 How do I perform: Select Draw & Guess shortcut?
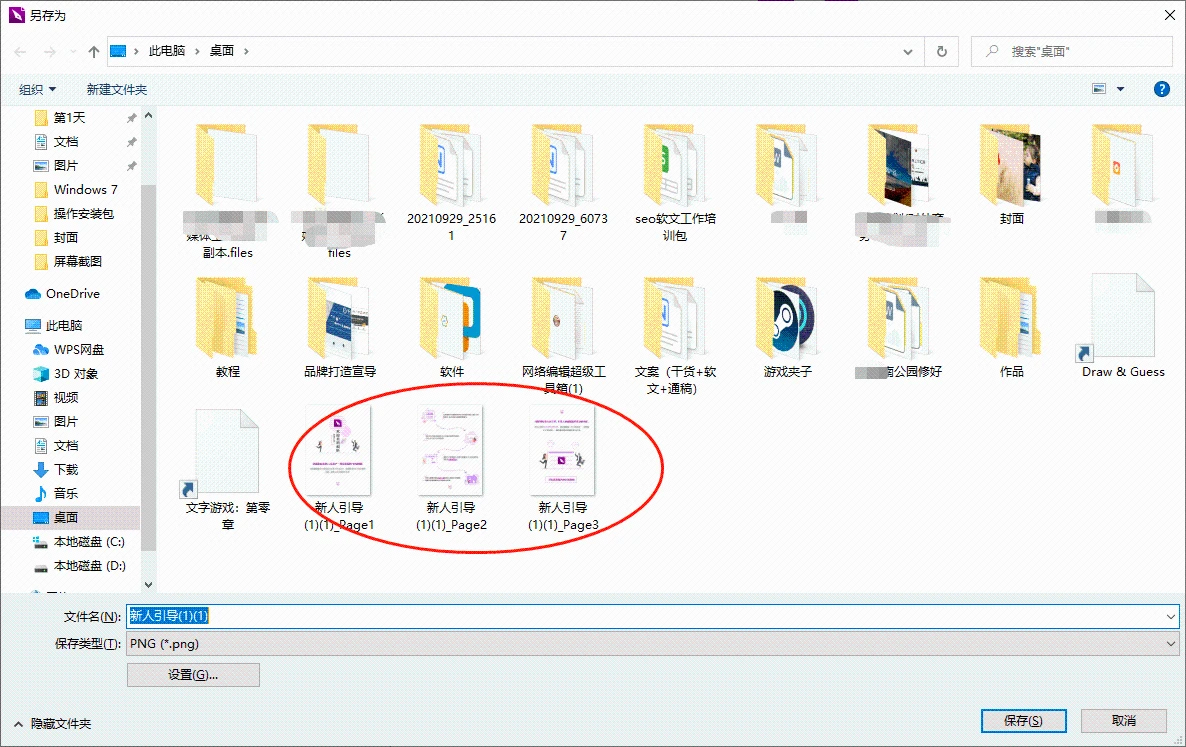point(1123,327)
